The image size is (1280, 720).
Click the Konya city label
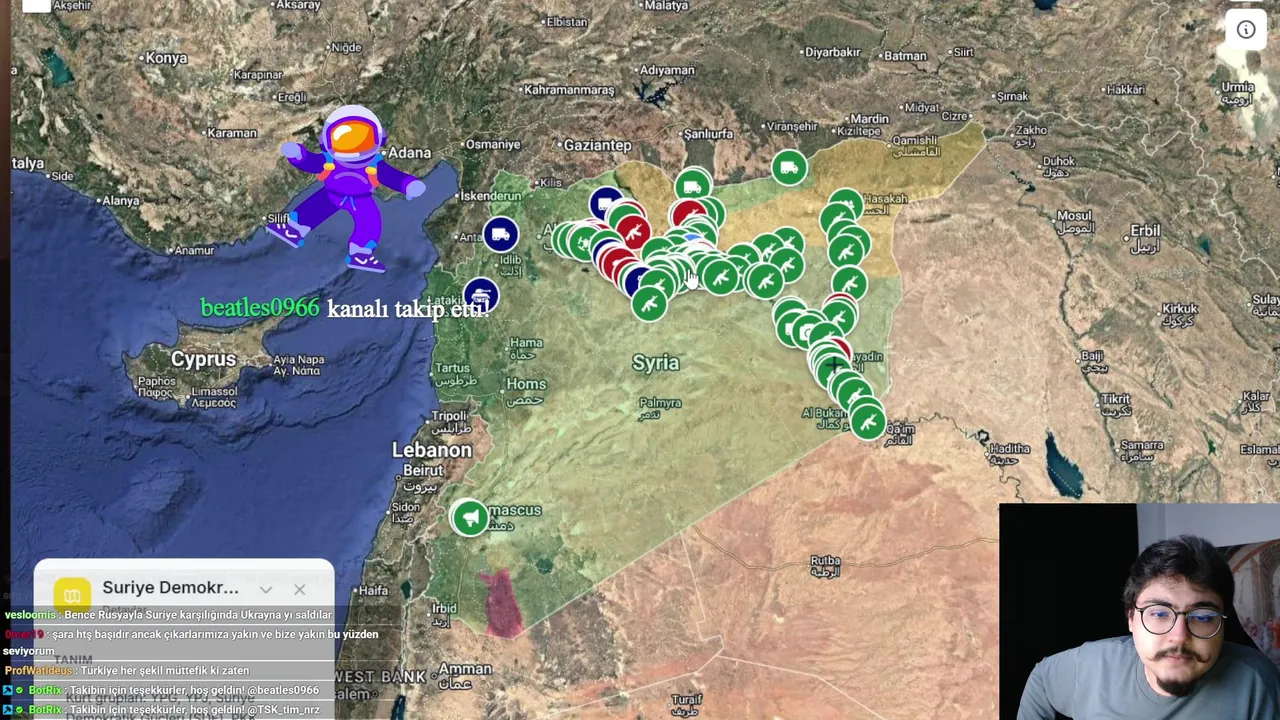166,58
